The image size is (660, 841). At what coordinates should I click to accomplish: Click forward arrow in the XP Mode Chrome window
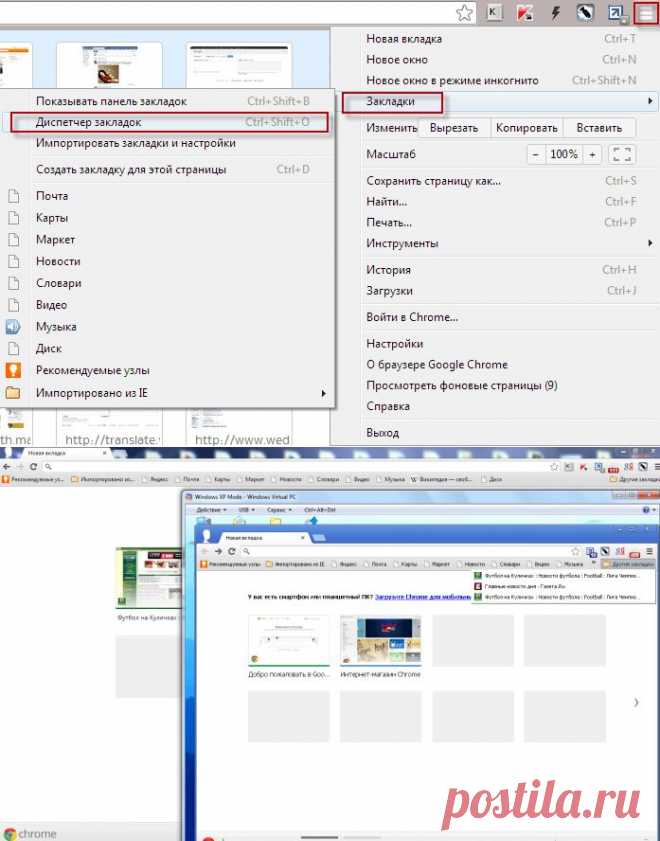coord(218,551)
